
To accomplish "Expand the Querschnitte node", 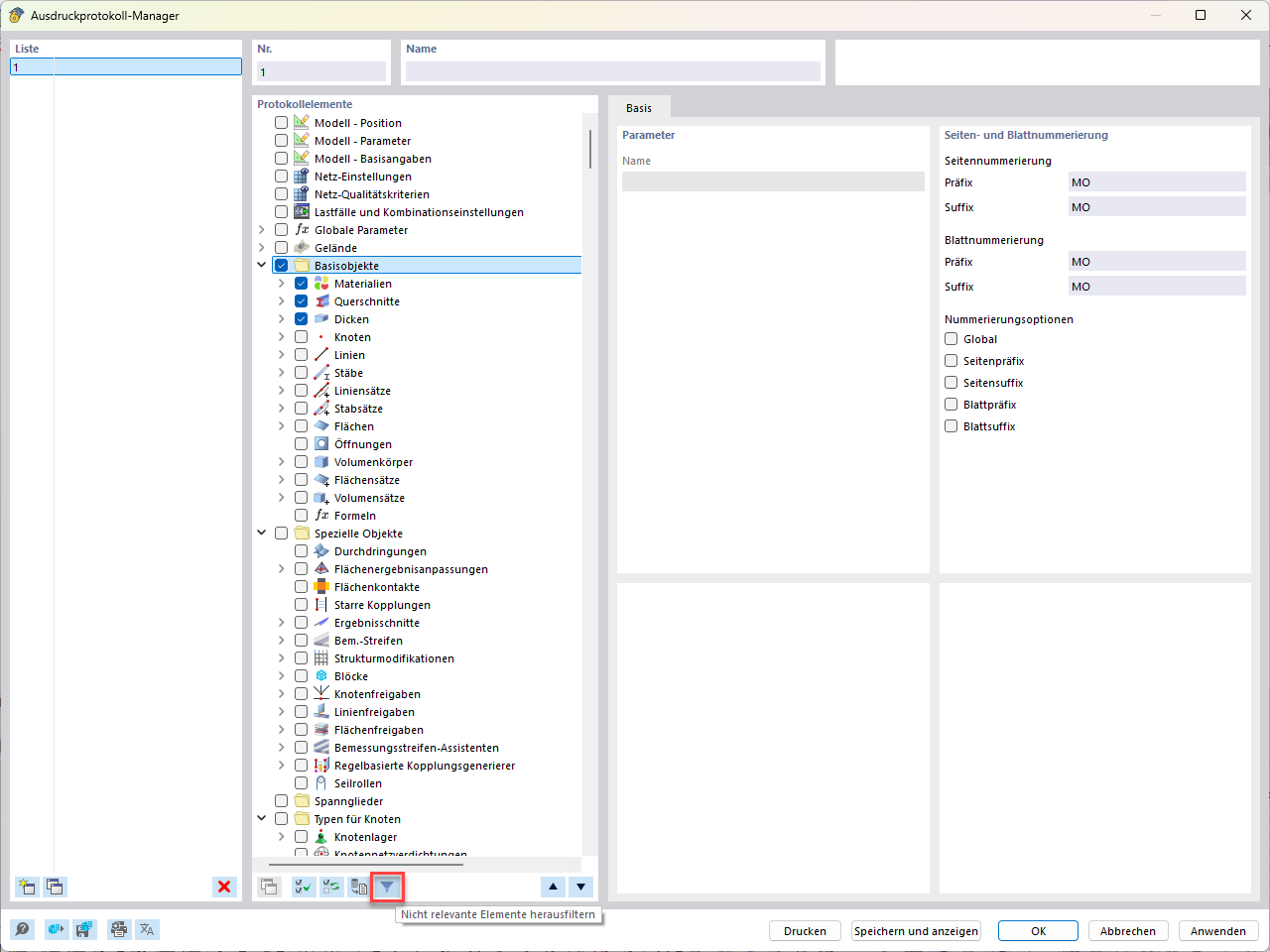I will point(282,301).
